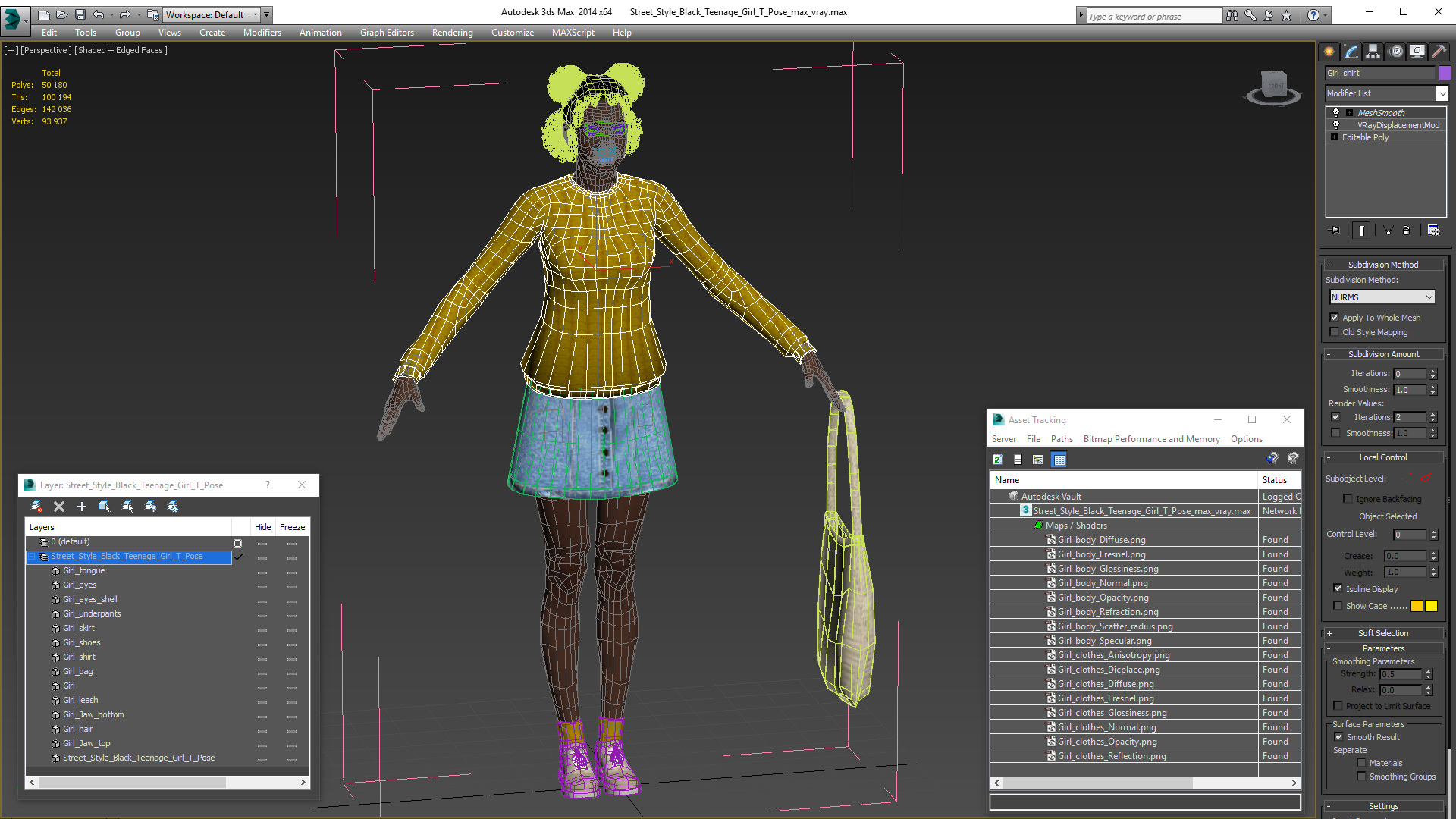Open Paths menu in Asset Tracking

tap(1062, 439)
